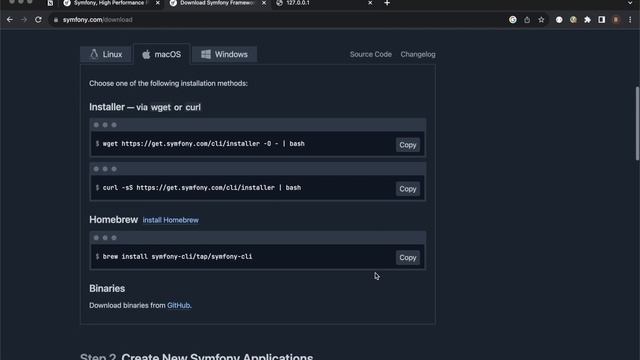
Task: Click the Homebrew heading
Action: [x=113, y=220]
